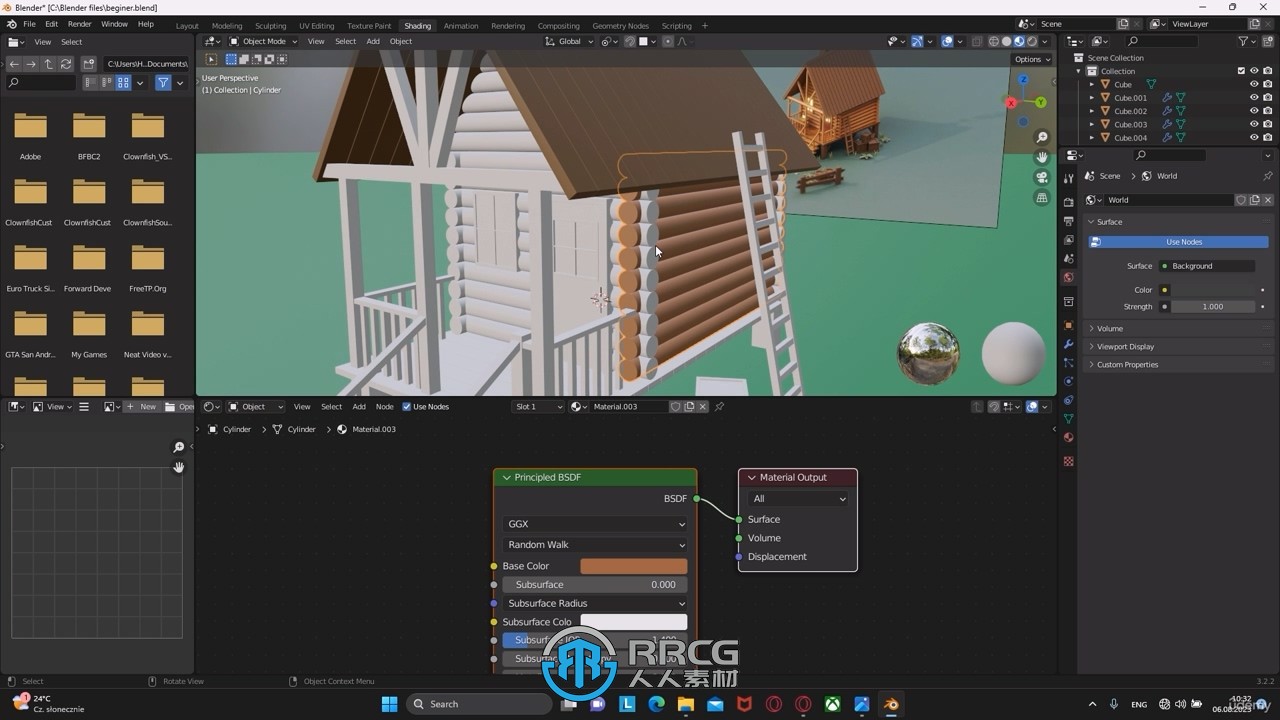This screenshot has width=1280, height=720.
Task: Switch viewport to solid shading
Action: [1006, 42]
